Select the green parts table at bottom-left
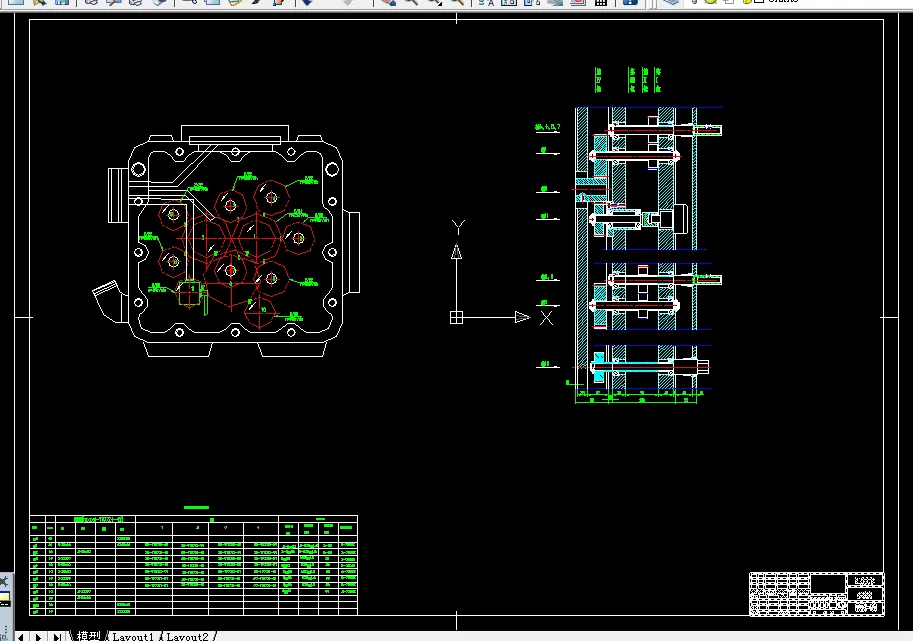Viewport: 913px width, 641px height. point(194,565)
